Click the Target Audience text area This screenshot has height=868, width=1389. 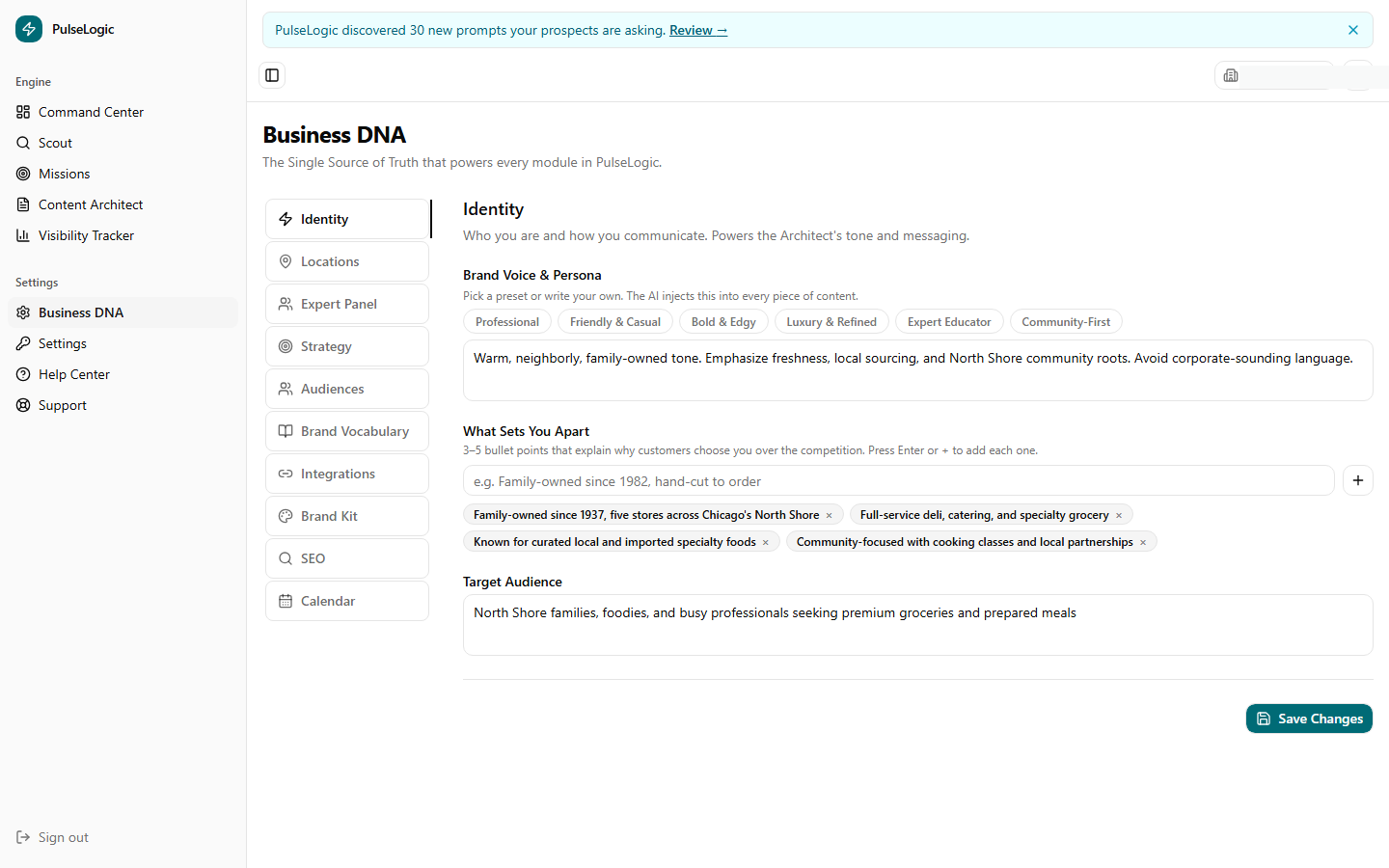[x=918, y=625]
